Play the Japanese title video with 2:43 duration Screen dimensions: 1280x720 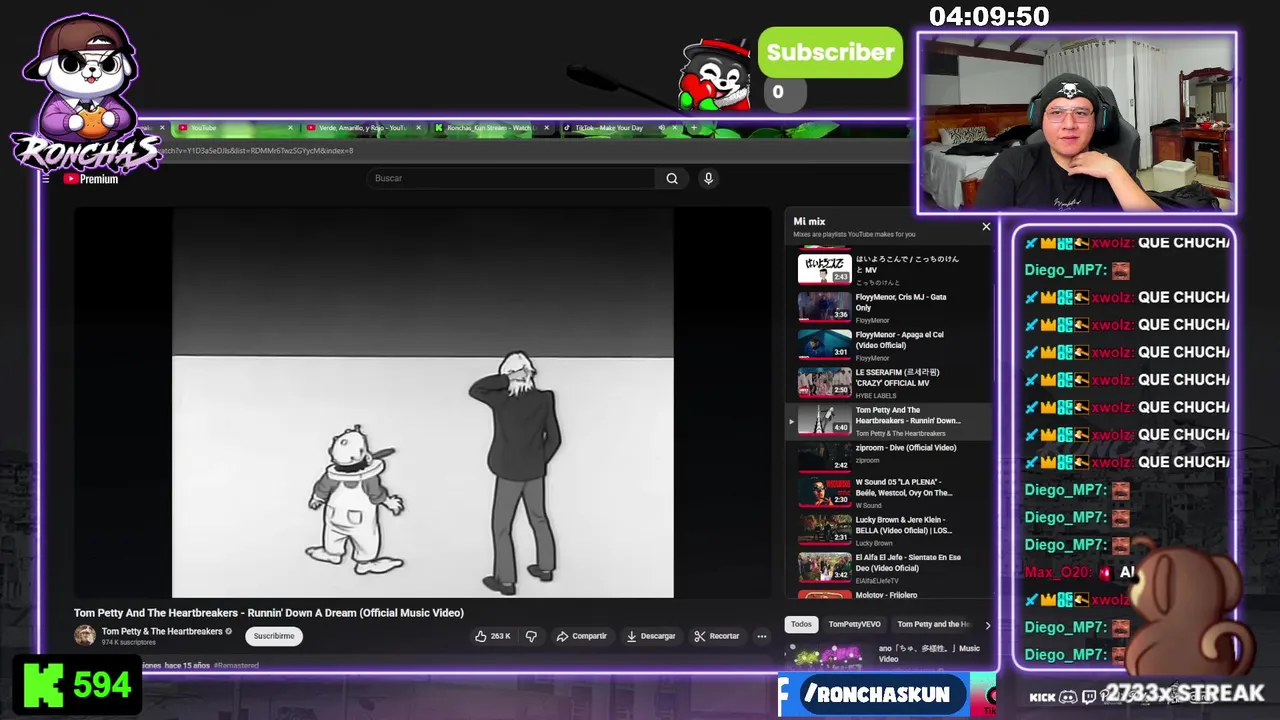[890, 269]
